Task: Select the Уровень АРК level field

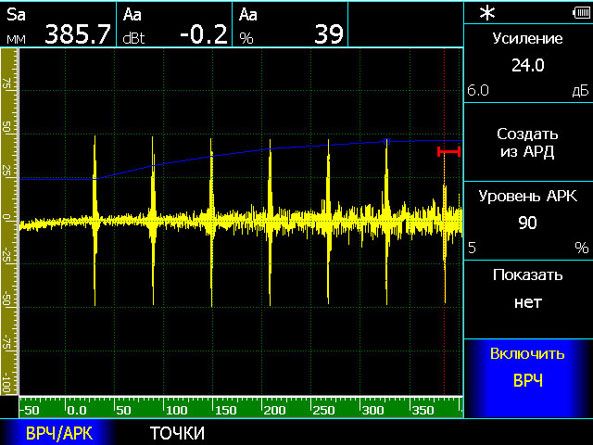Action: (528, 220)
